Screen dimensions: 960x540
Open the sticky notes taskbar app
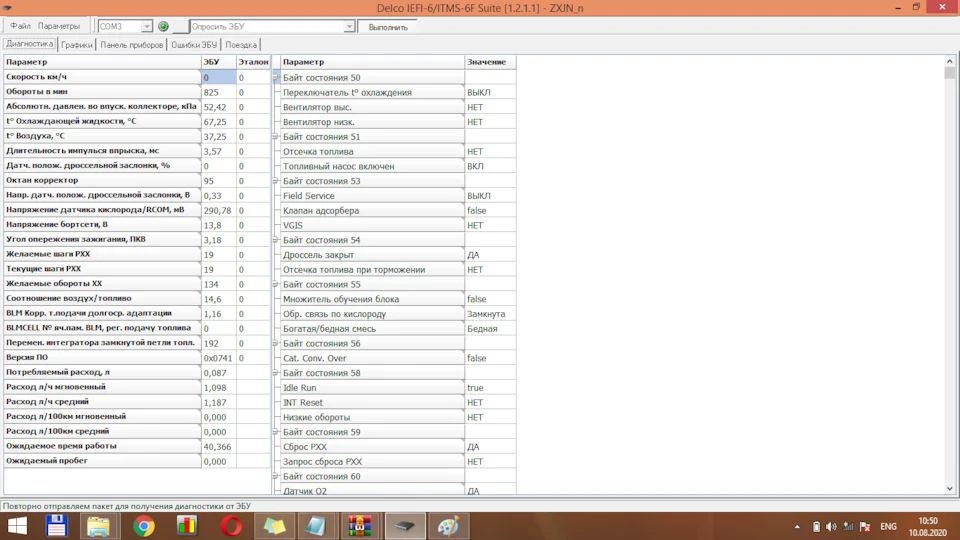coord(274,526)
